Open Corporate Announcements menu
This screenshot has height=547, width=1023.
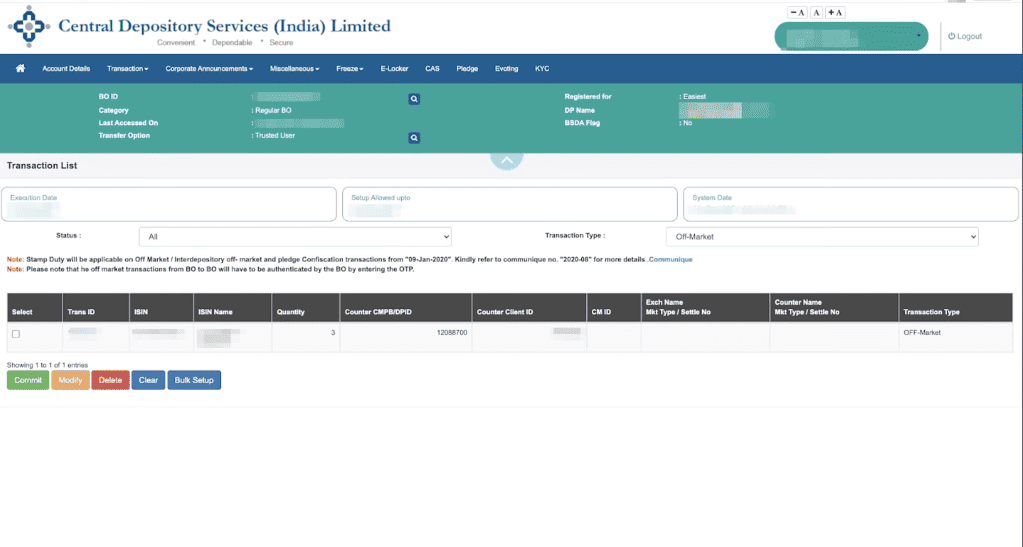click(x=209, y=69)
